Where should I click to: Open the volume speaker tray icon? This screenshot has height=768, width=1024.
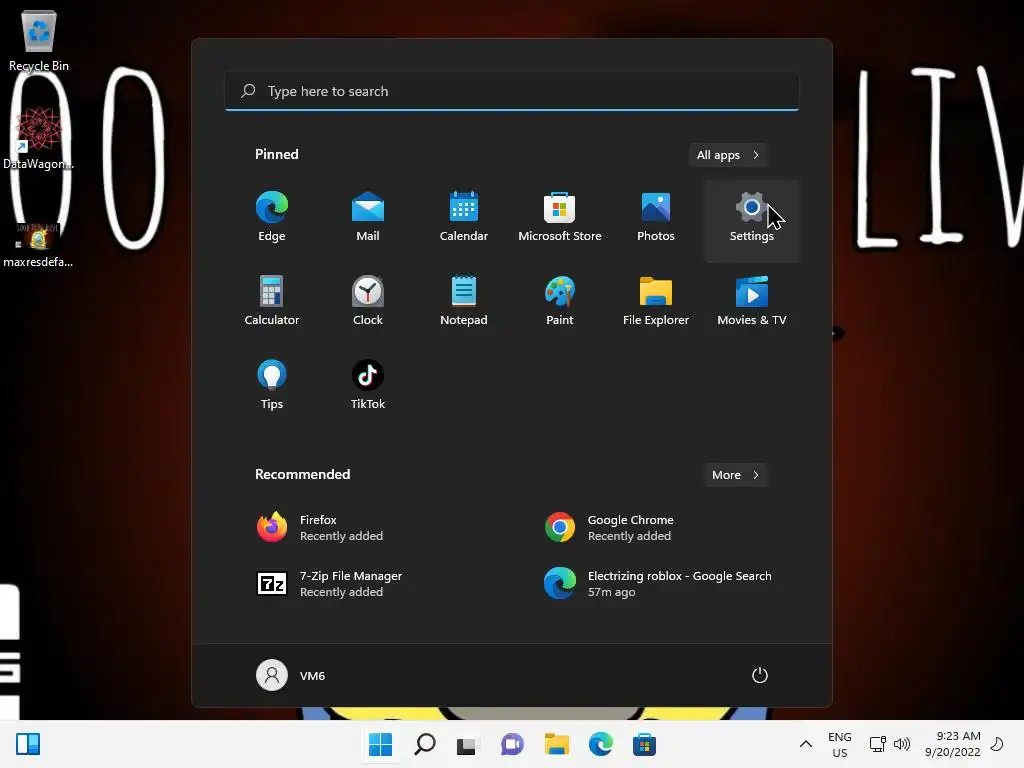pos(902,744)
